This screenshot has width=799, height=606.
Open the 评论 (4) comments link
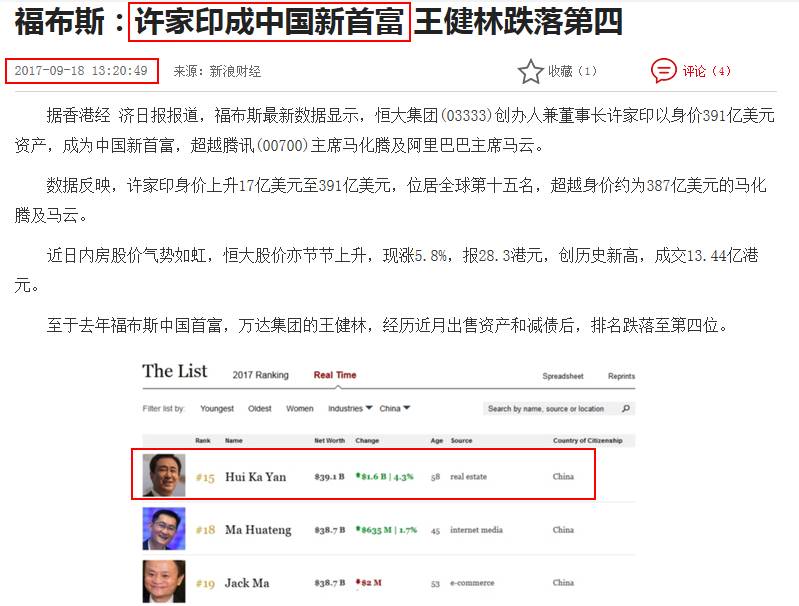(x=706, y=71)
